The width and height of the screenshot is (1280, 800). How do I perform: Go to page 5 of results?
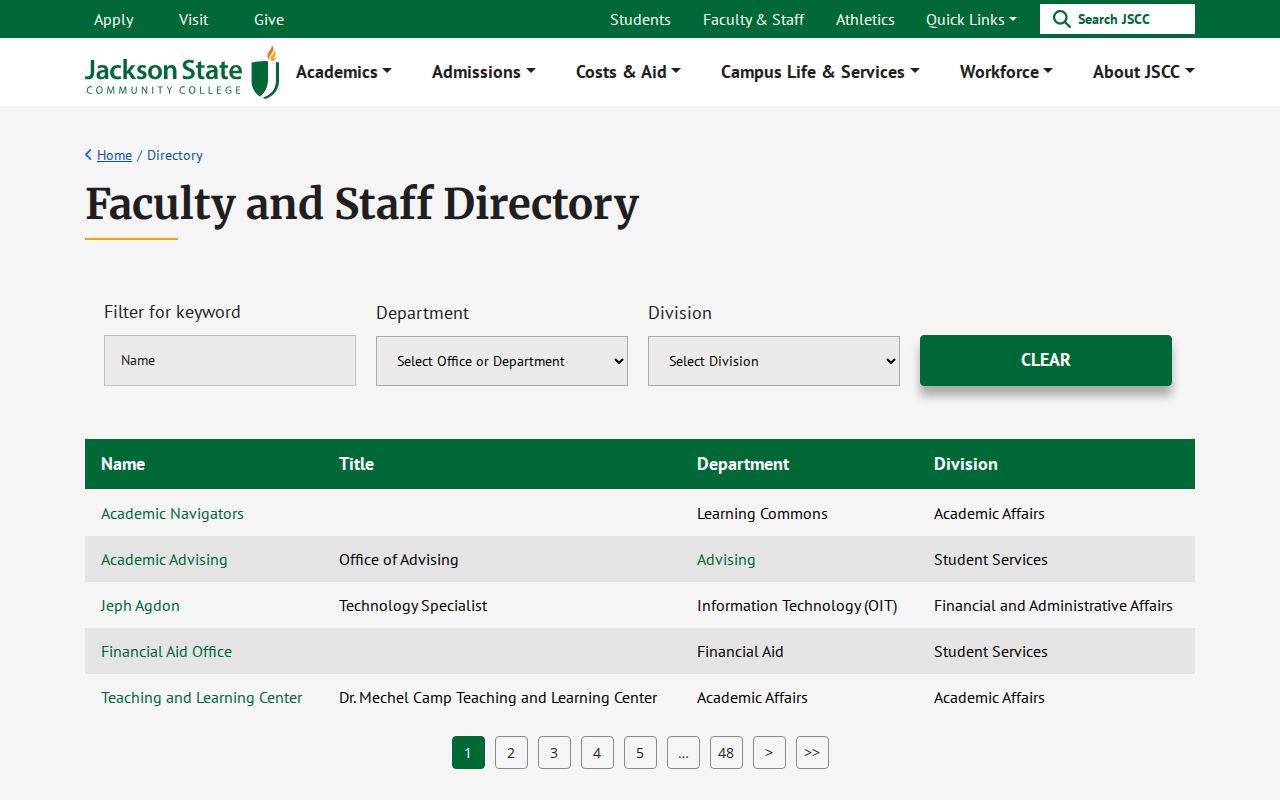click(640, 753)
